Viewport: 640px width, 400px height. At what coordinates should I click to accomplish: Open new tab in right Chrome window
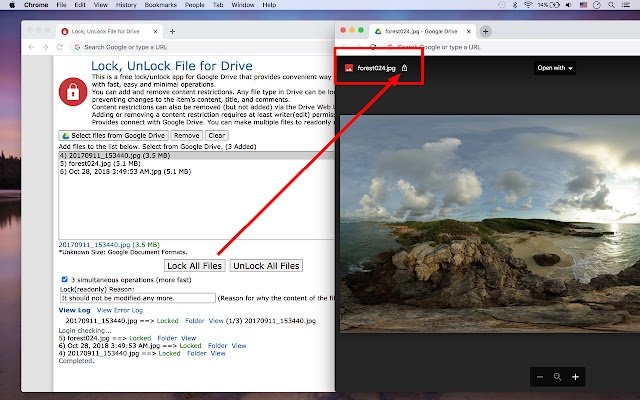coord(485,31)
